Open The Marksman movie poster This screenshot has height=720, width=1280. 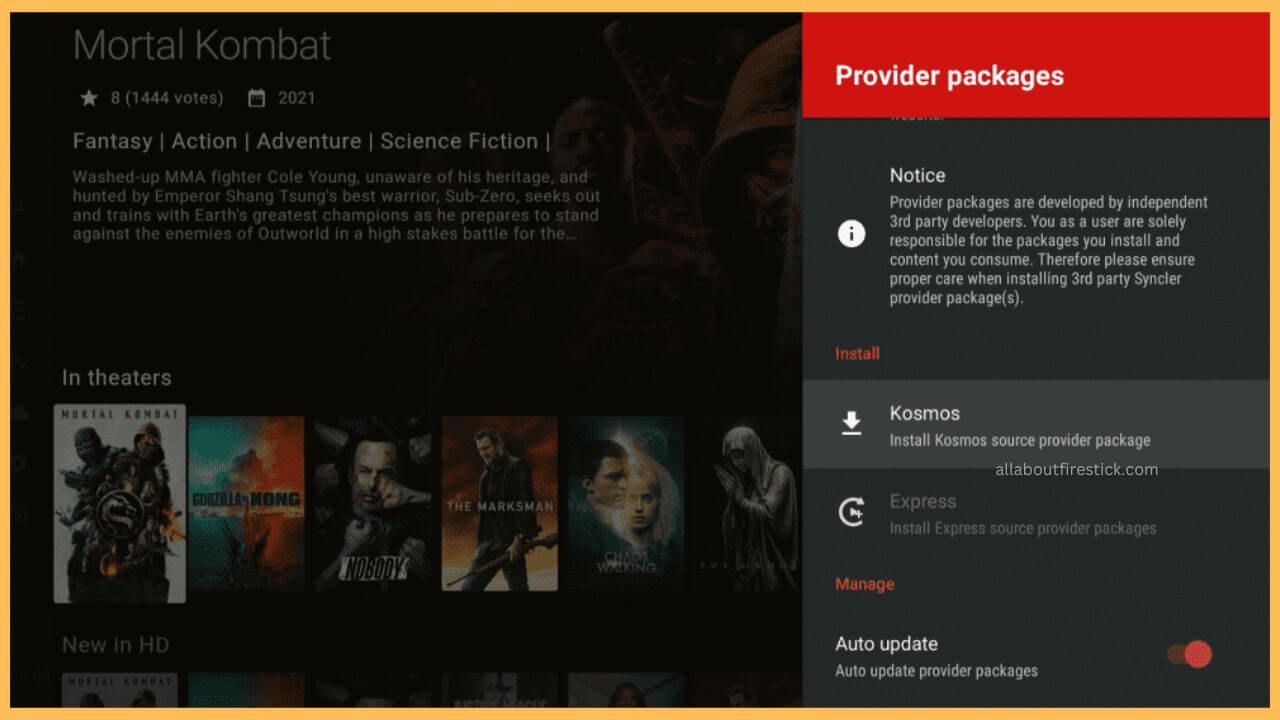(x=500, y=503)
